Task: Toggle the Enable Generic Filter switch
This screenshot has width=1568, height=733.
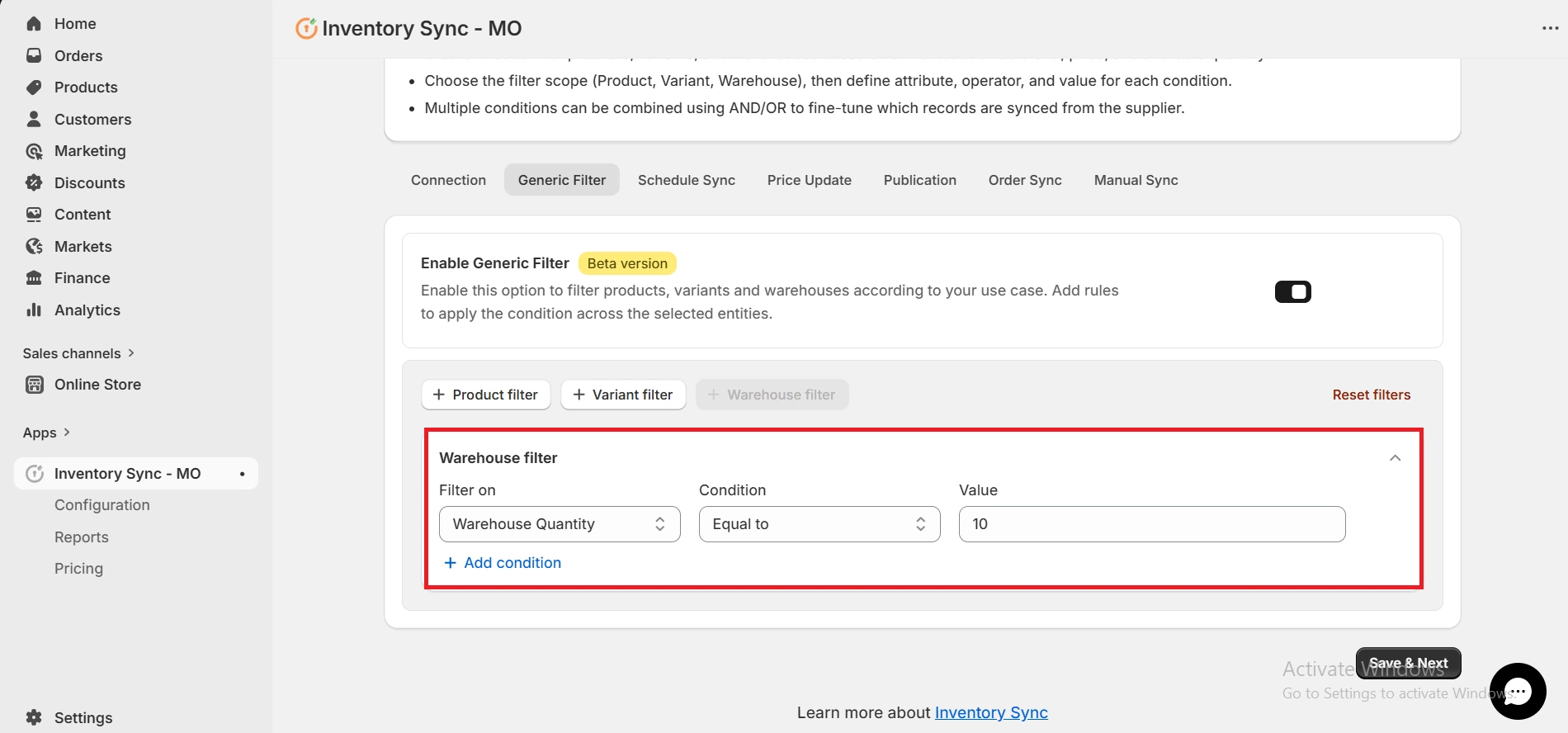Action: tap(1292, 291)
